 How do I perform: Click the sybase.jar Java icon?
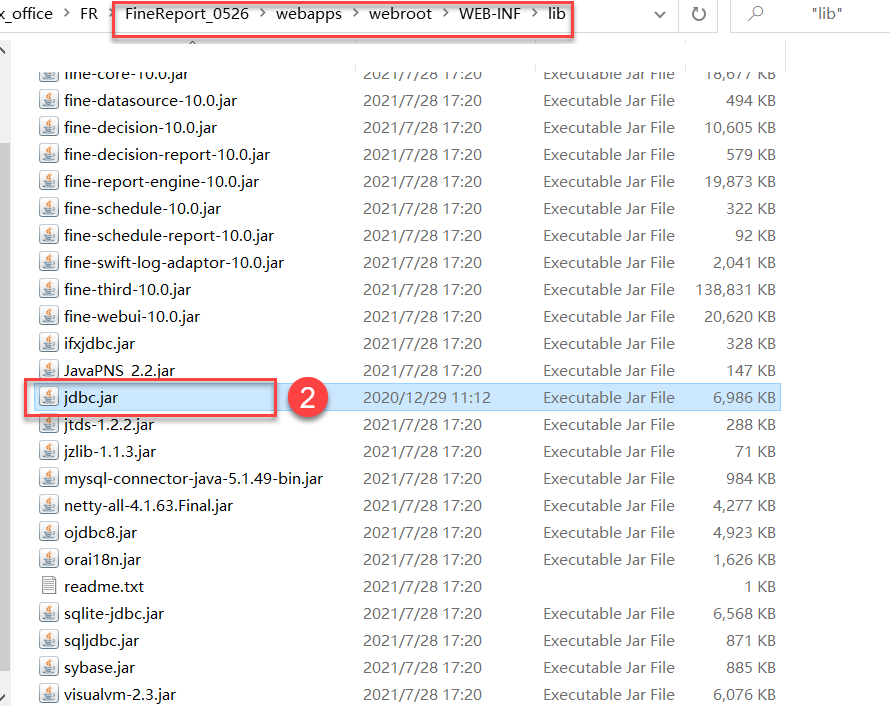49,667
